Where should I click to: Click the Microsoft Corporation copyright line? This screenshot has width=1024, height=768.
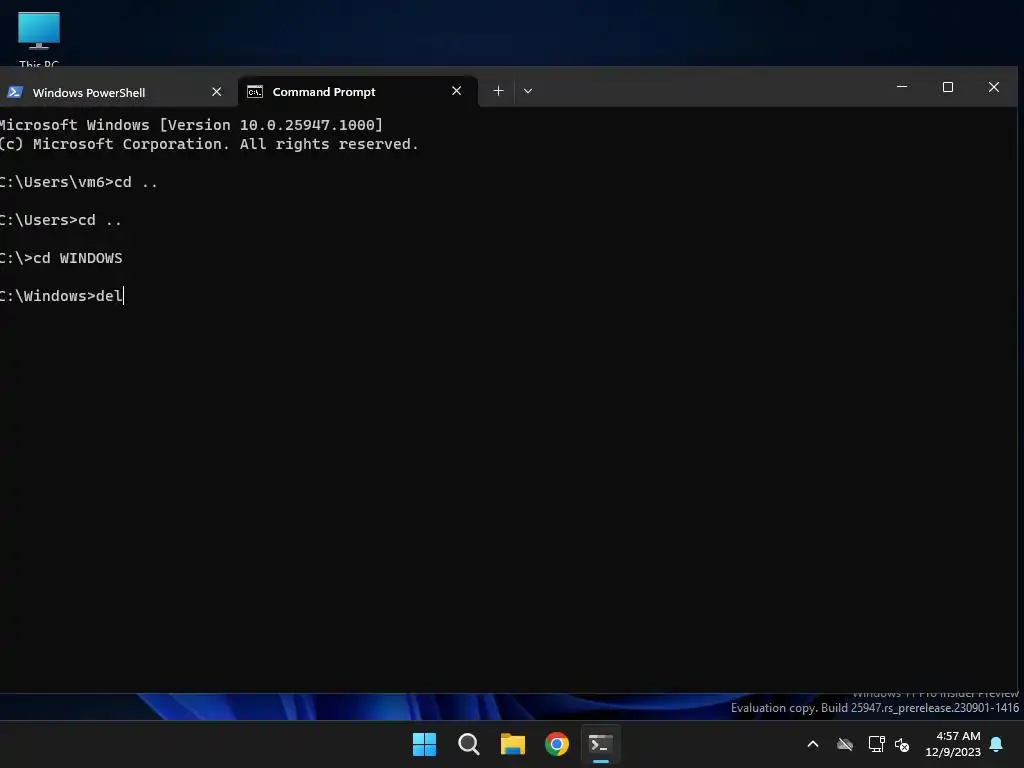209,144
